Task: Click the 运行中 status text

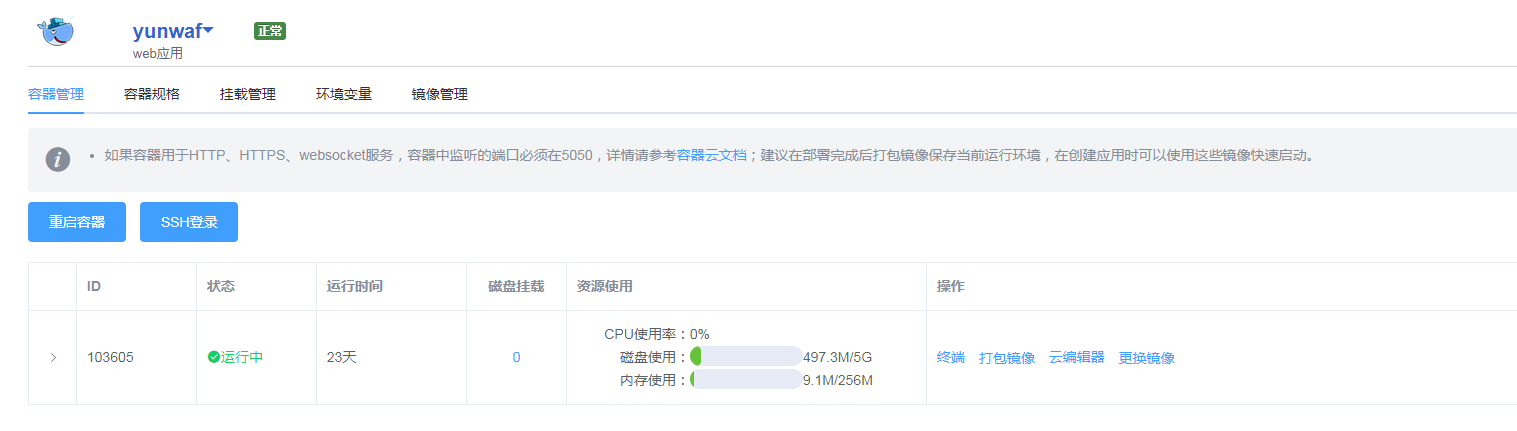Action: click(x=242, y=357)
